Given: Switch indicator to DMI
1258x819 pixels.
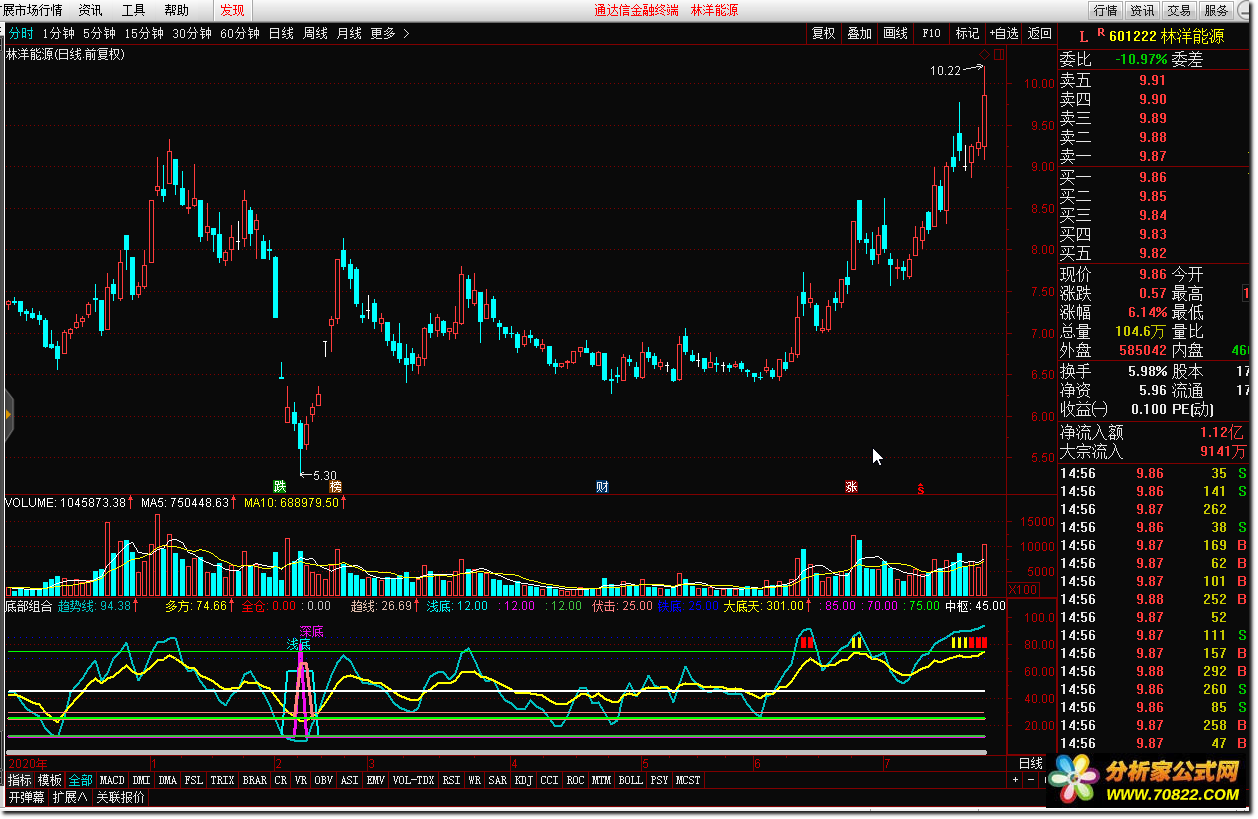Looking at the screenshot, I should 142,780.
